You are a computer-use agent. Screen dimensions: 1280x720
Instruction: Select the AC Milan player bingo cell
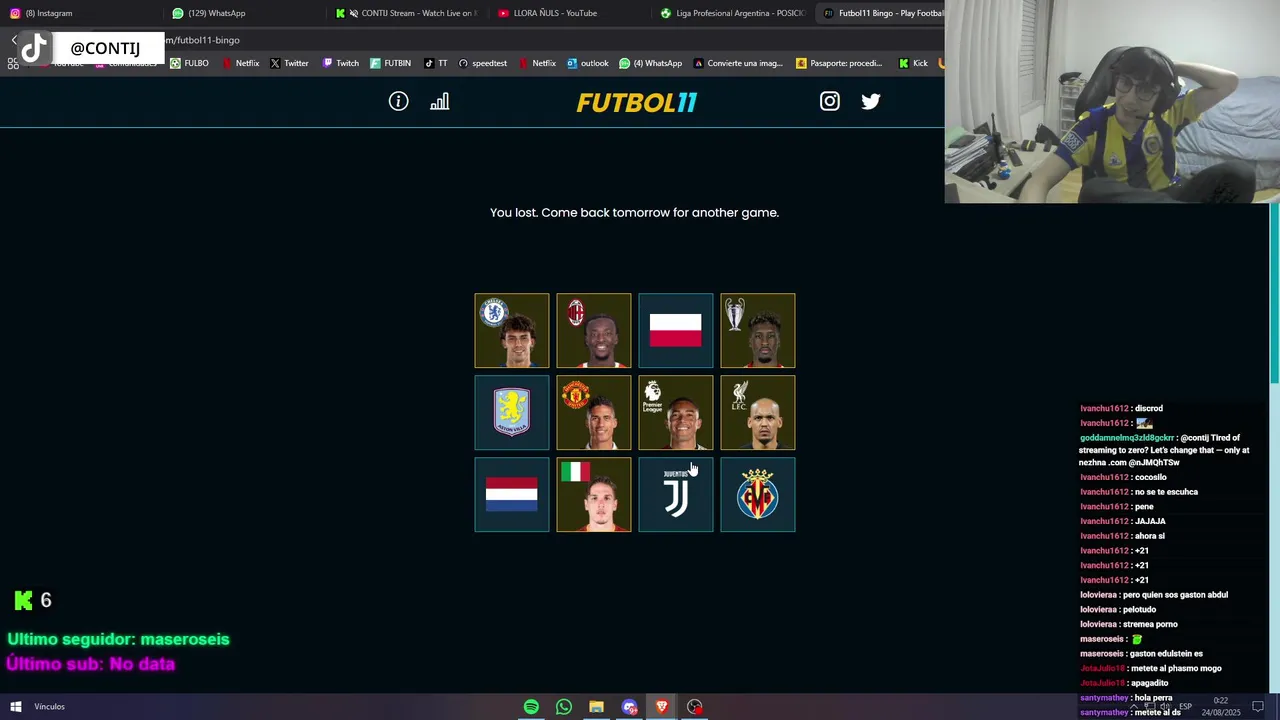594,330
